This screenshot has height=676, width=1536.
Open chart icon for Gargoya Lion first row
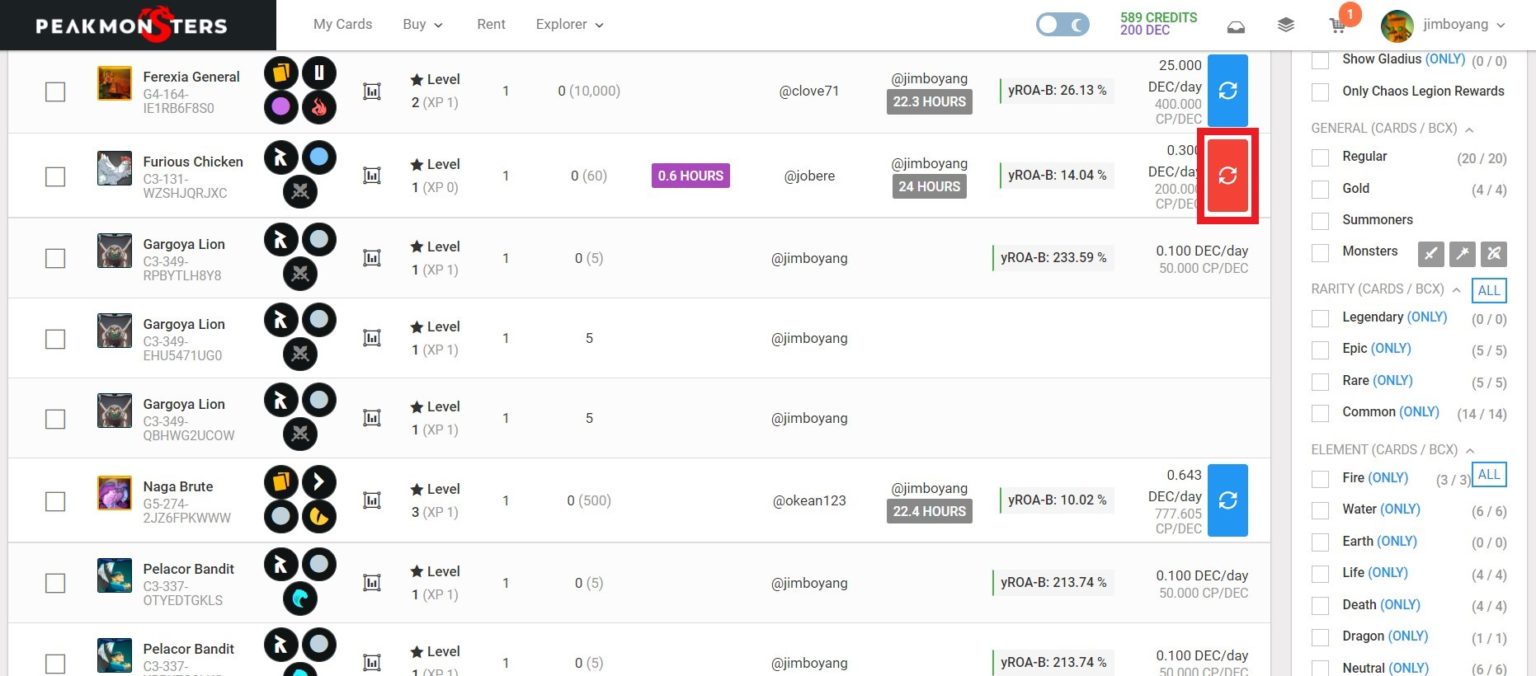pyautogui.click(x=372, y=258)
